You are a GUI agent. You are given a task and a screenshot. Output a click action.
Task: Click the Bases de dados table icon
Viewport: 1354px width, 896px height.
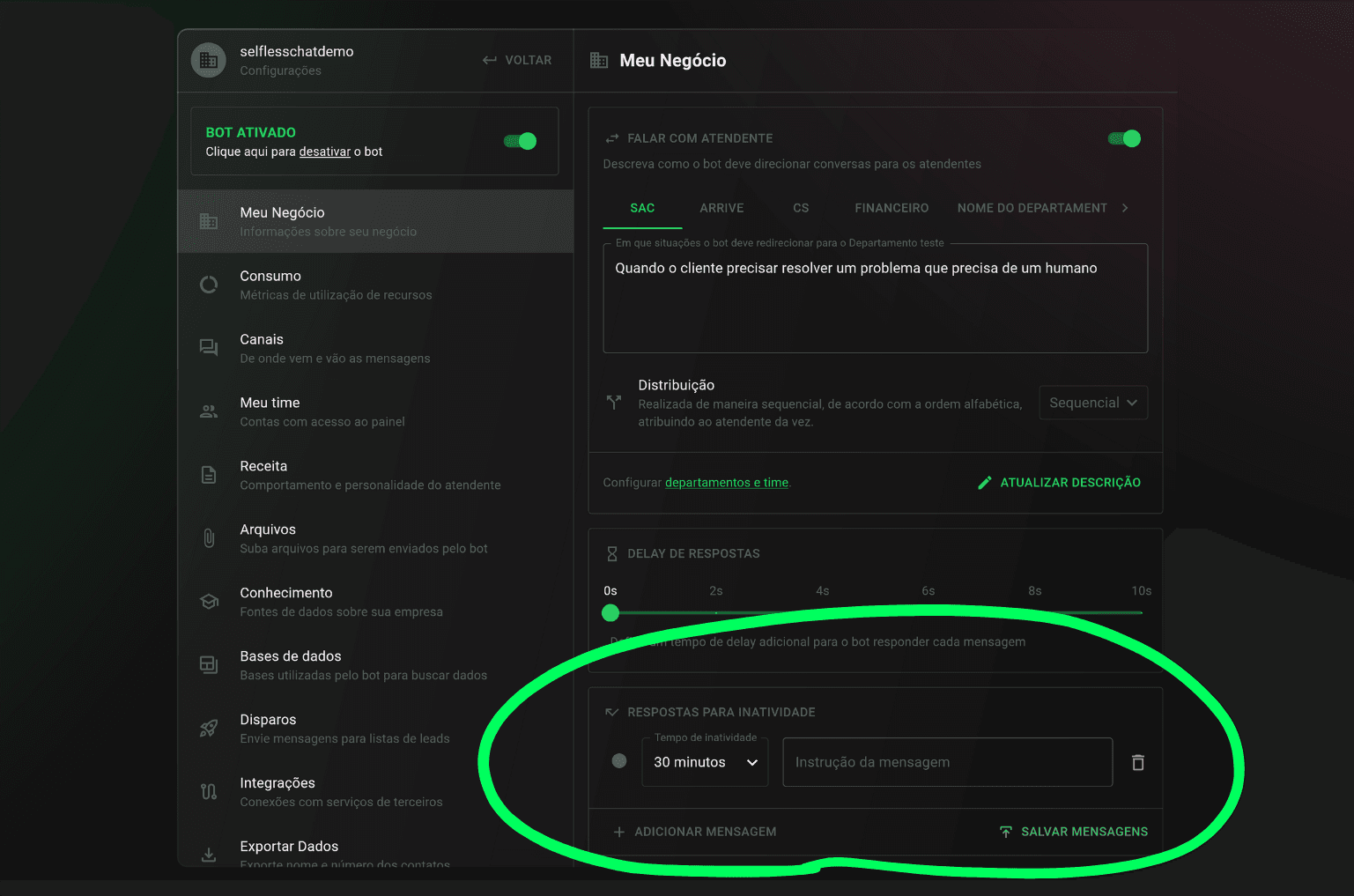click(209, 665)
